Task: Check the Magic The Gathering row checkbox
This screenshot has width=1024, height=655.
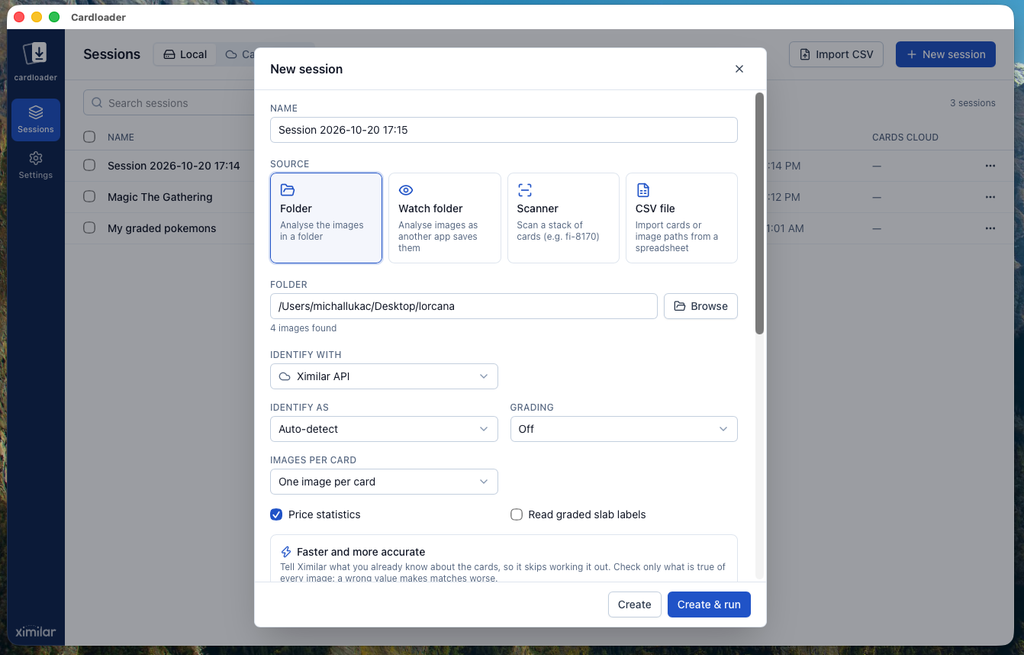Action: [89, 197]
